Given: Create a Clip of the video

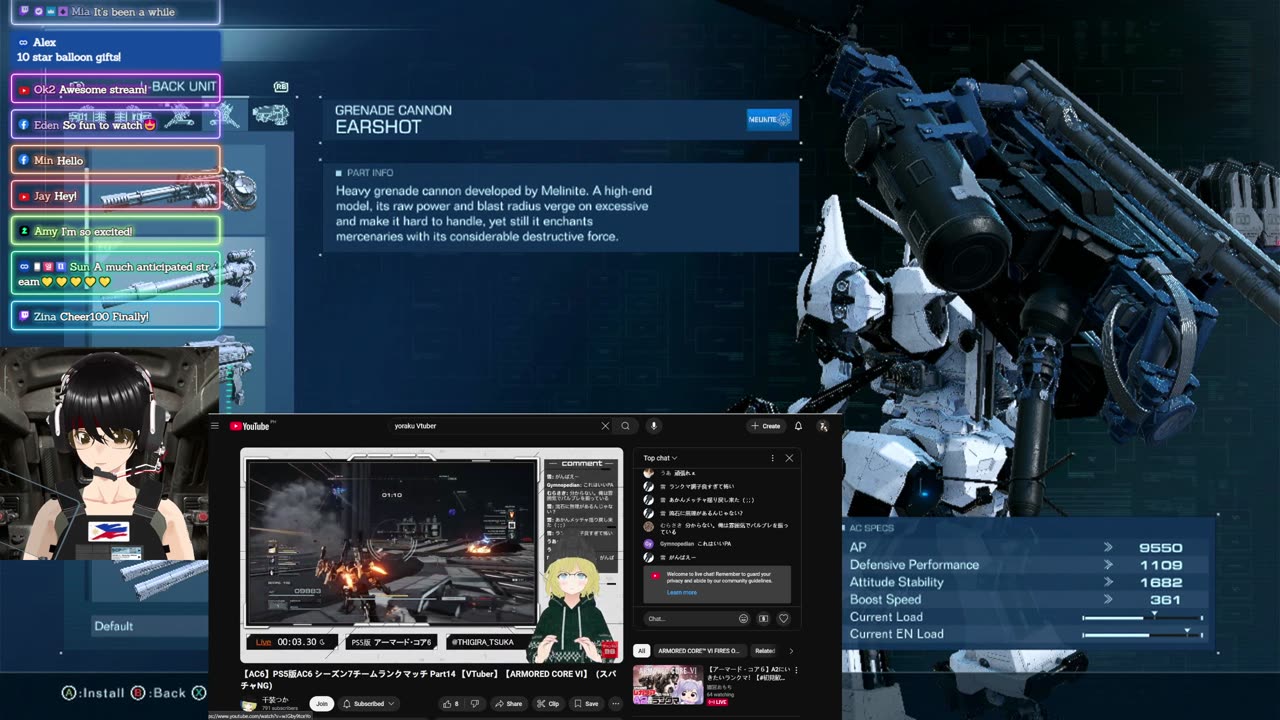Looking at the screenshot, I should pos(548,704).
